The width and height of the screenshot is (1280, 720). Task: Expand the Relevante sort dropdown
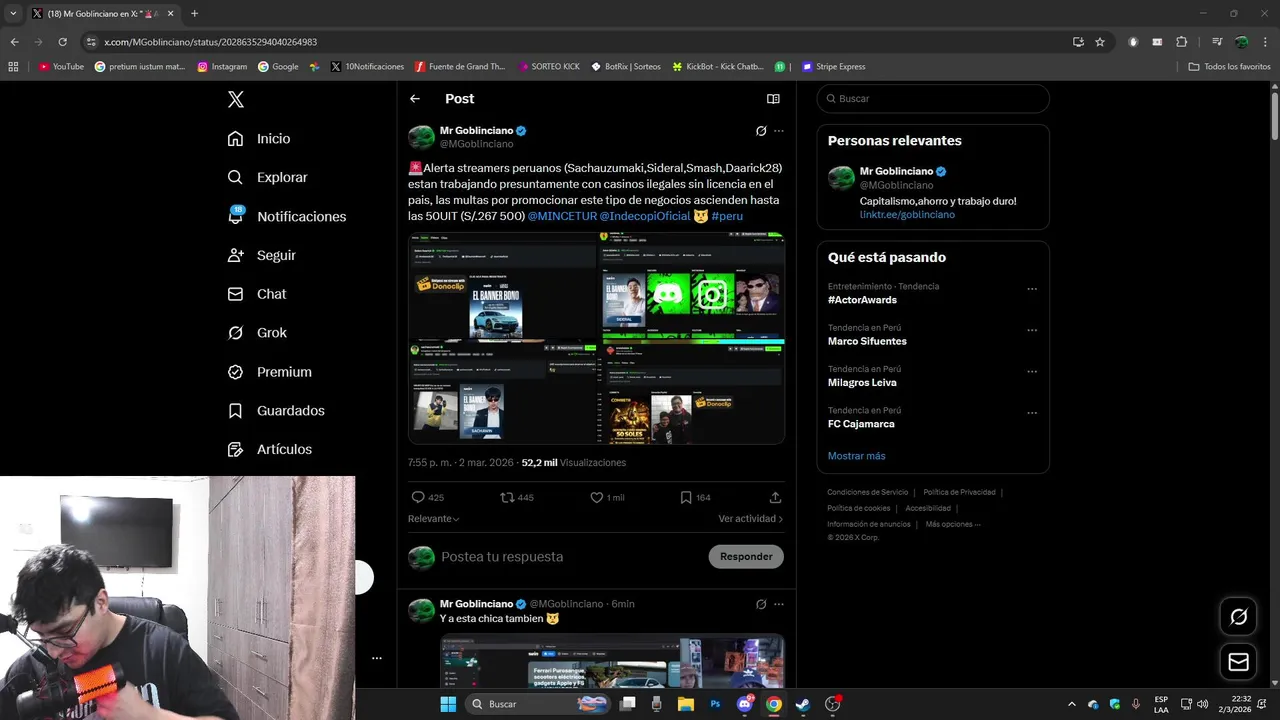click(x=434, y=519)
